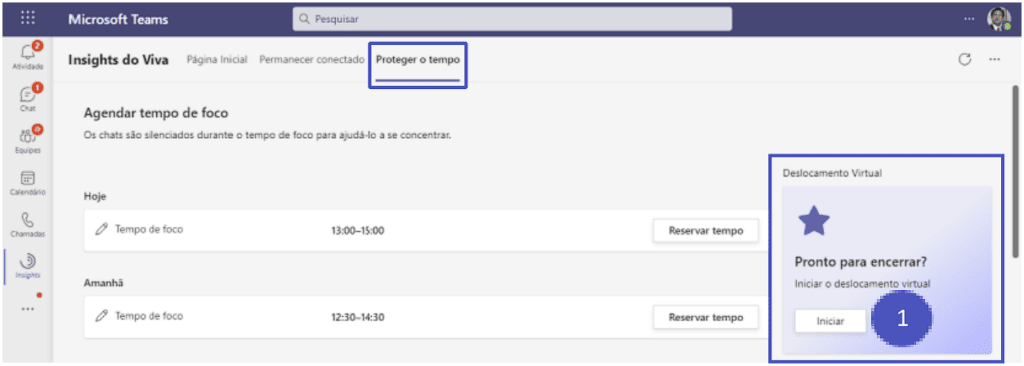Switch to Página Inicial tab

click(x=217, y=59)
